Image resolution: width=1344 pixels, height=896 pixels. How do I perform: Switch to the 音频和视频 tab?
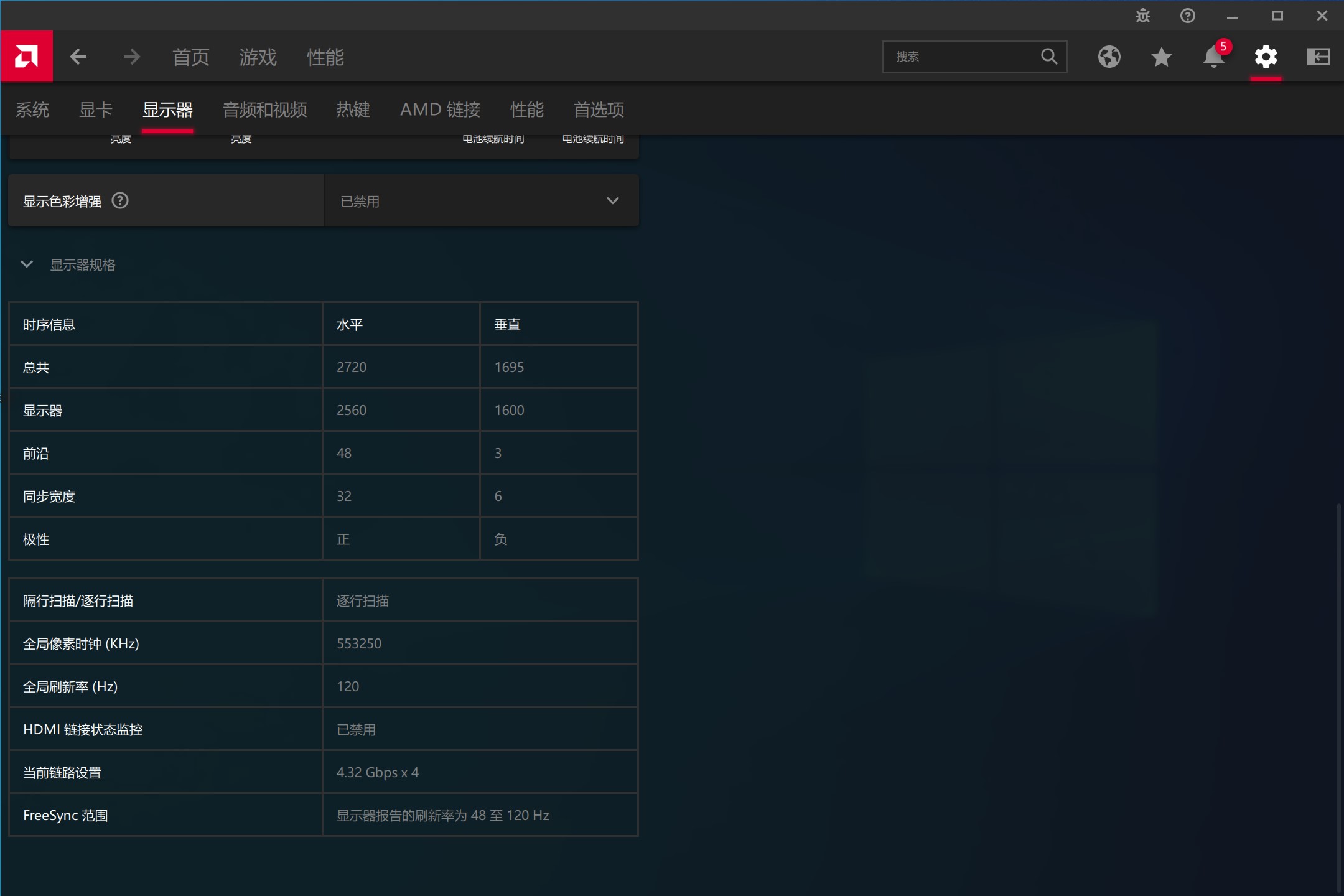[x=265, y=110]
